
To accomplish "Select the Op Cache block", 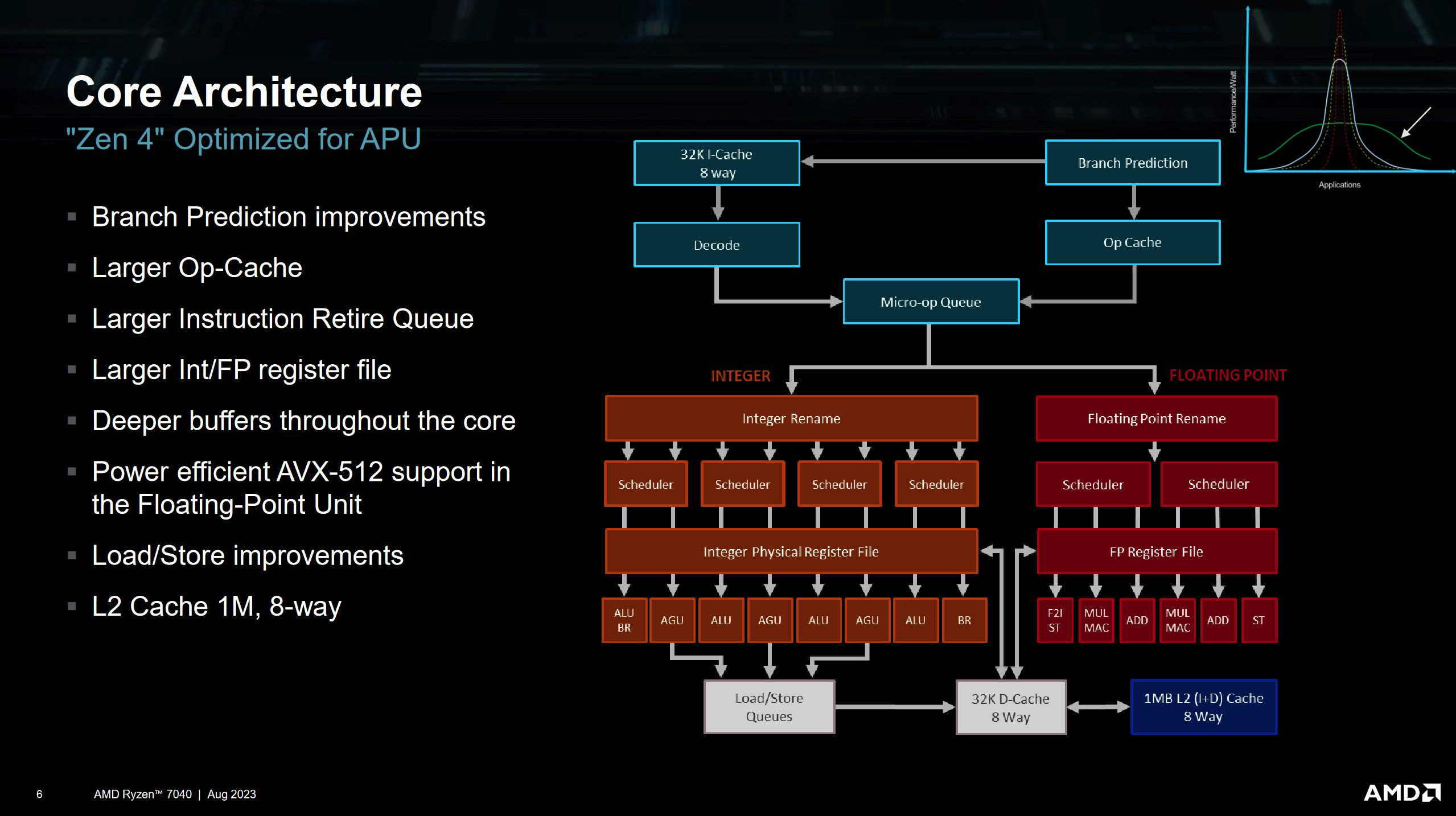I will (x=1132, y=242).
